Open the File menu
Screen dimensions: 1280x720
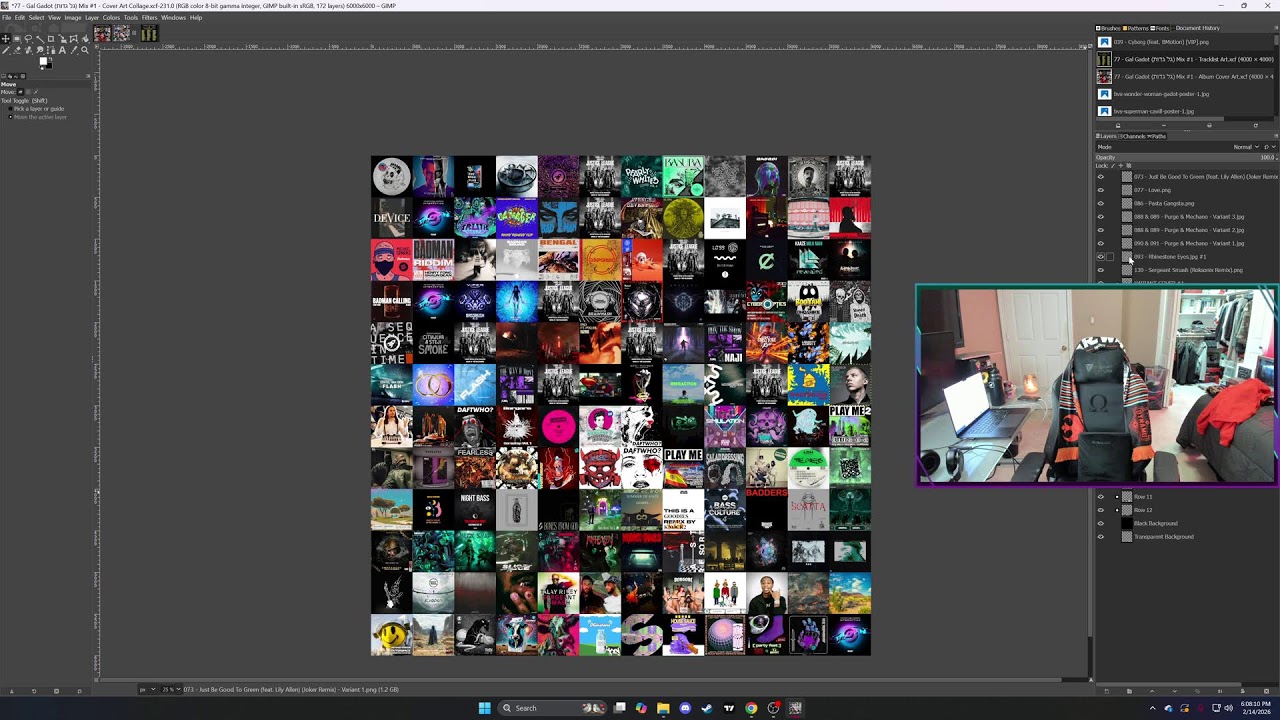(7, 17)
